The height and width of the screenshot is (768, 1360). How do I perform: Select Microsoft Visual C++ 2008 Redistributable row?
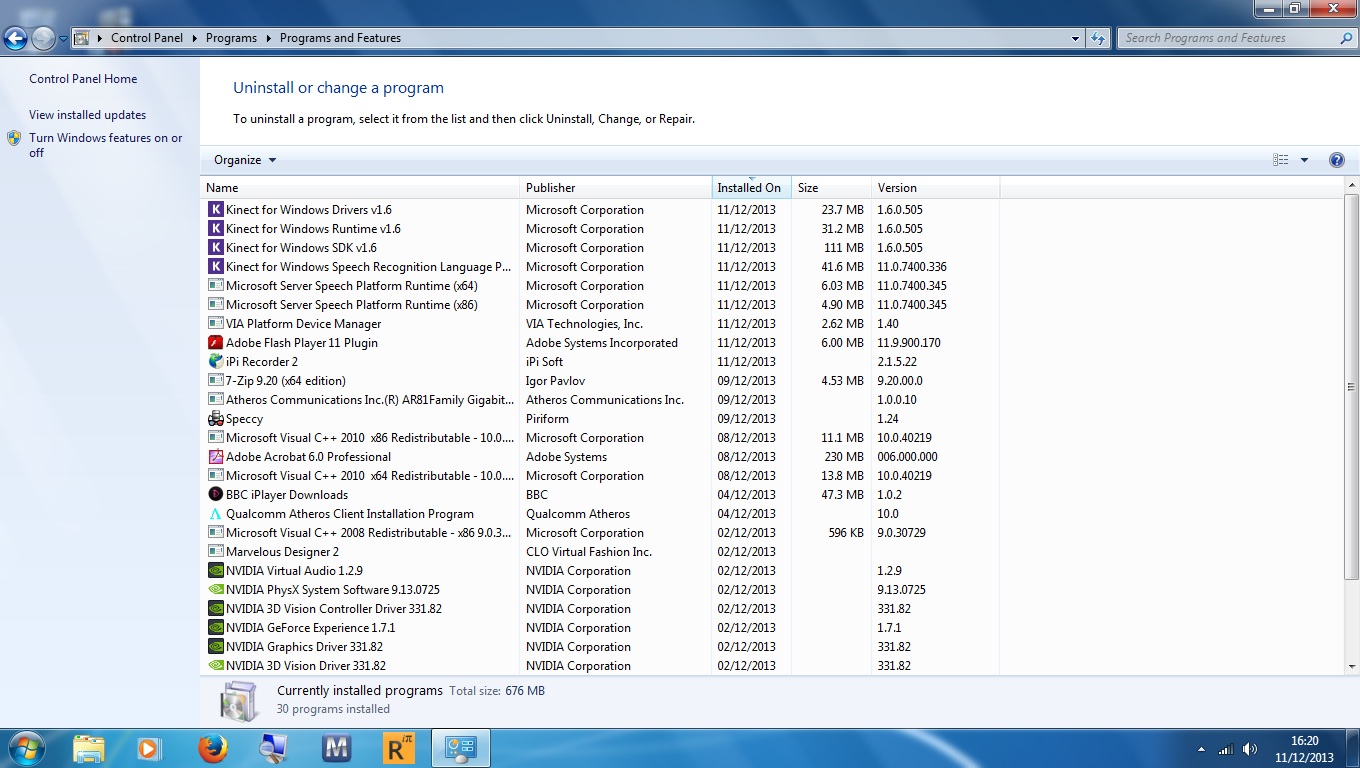tap(600, 533)
